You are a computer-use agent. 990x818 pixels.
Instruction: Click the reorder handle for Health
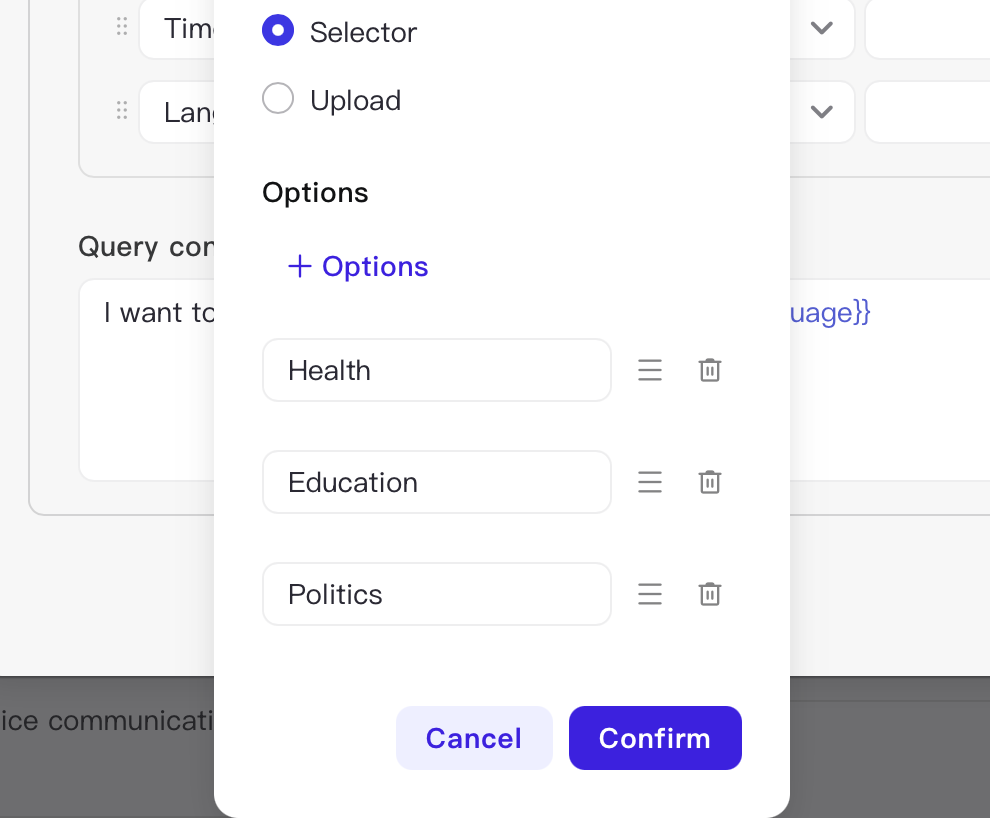coord(650,370)
